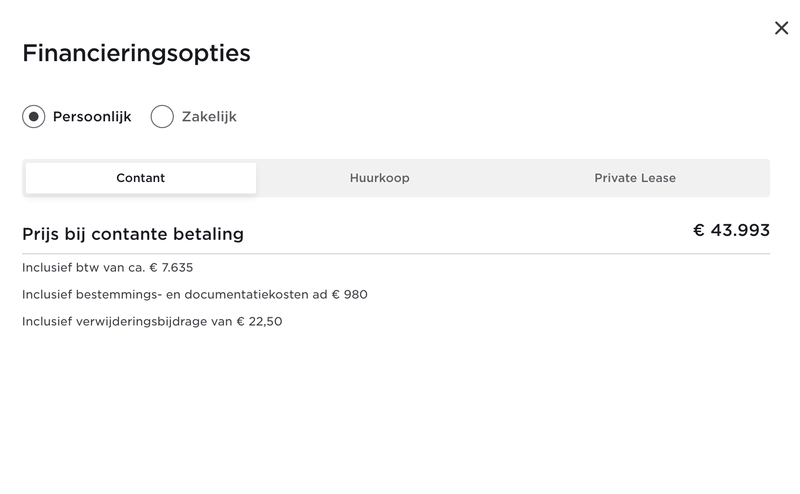Viewport: 800px width, 494px height.
Task: Click the € 43.993 total price
Action: (x=732, y=231)
